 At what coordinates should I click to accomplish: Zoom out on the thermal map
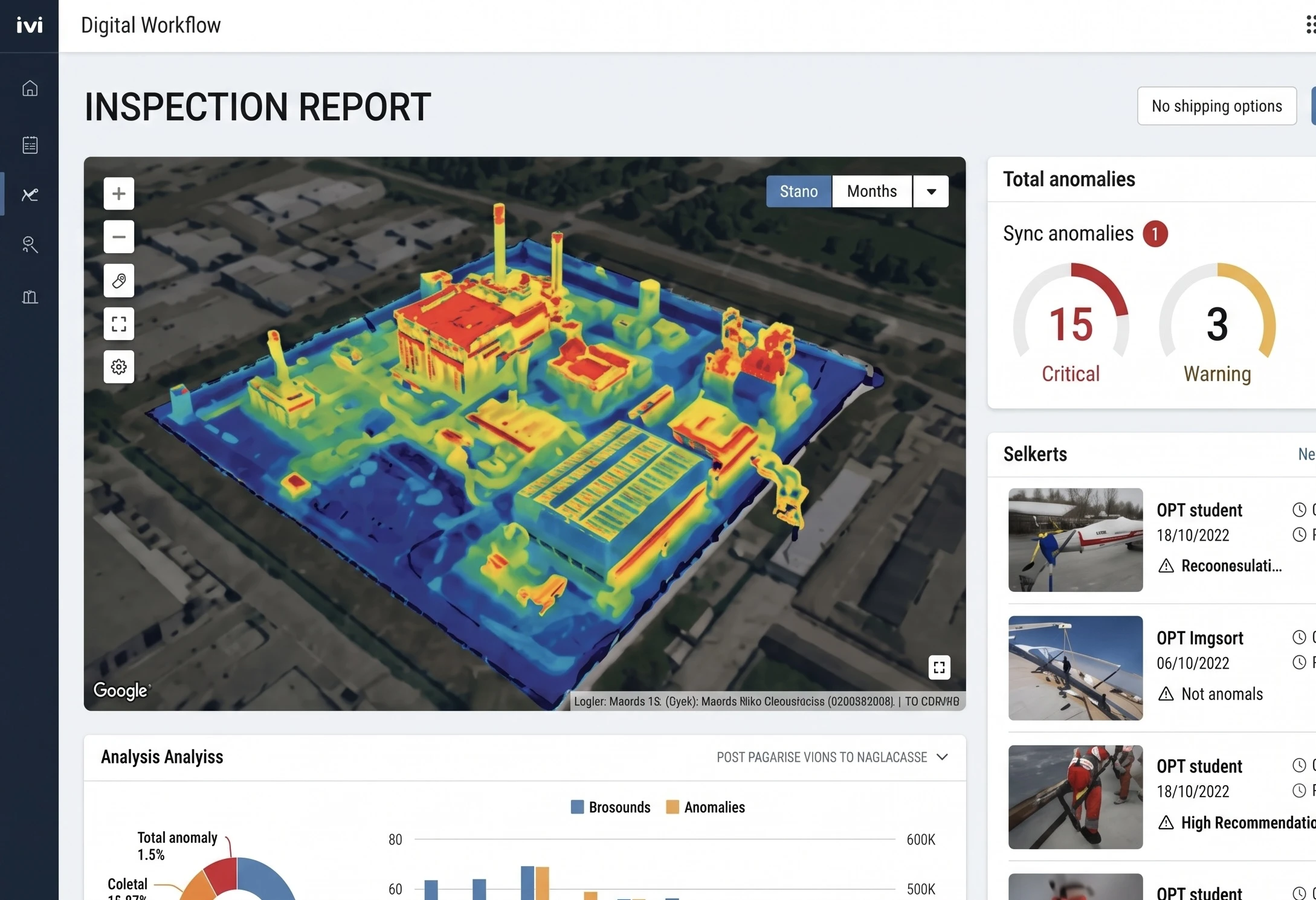(x=118, y=237)
